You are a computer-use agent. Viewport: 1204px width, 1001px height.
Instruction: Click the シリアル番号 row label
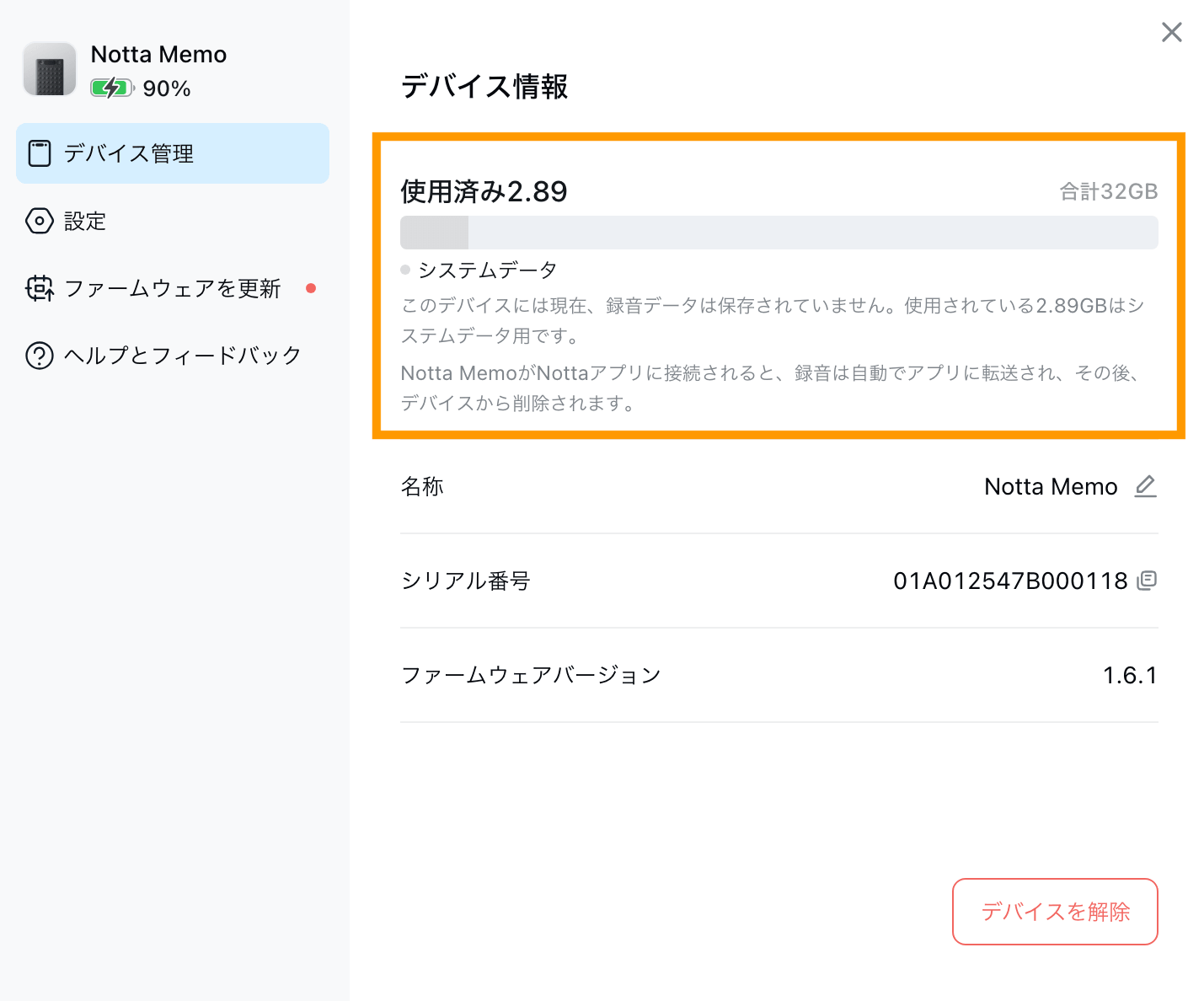click(465, 581)
